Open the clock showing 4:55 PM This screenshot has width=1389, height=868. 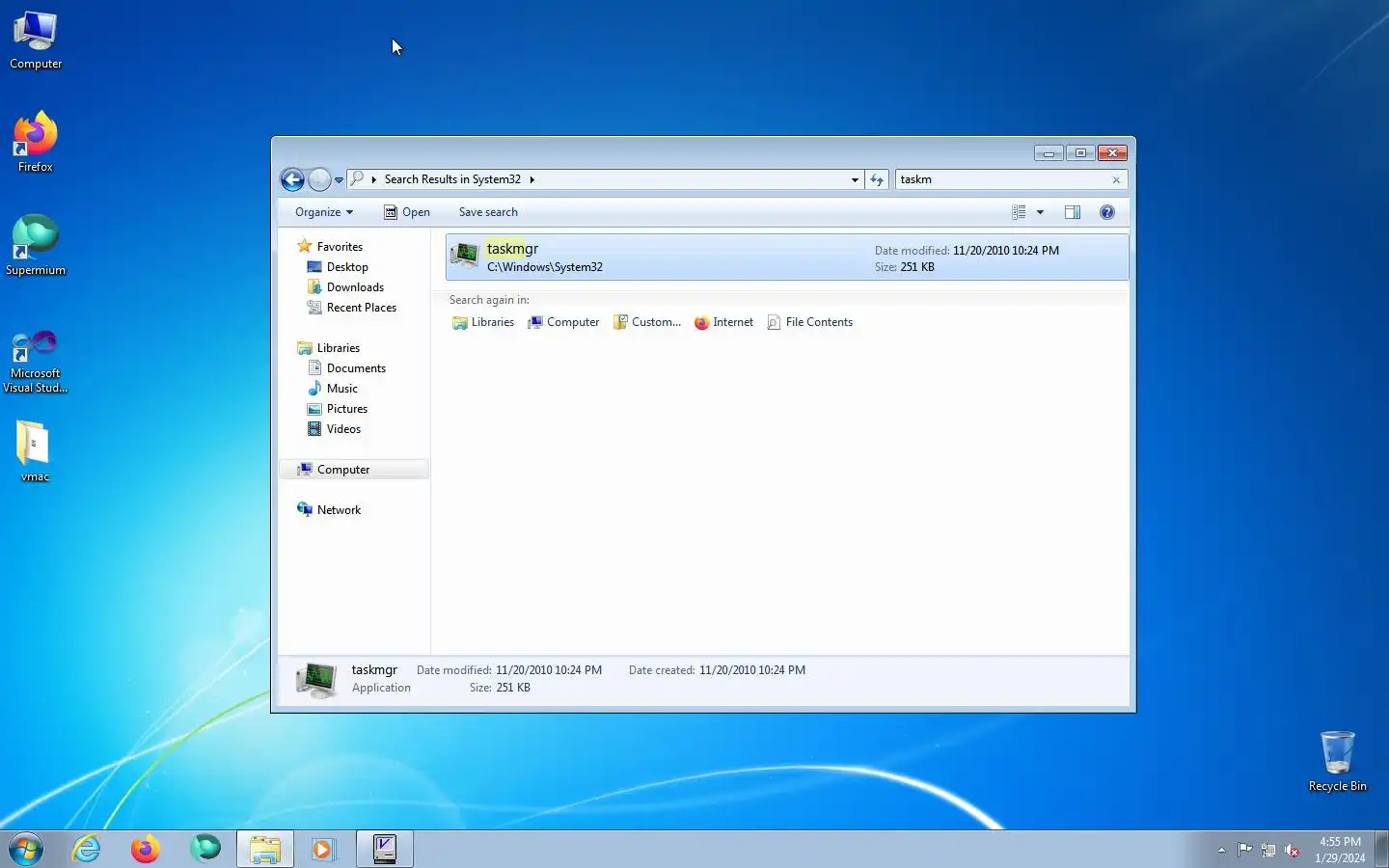1340,850
